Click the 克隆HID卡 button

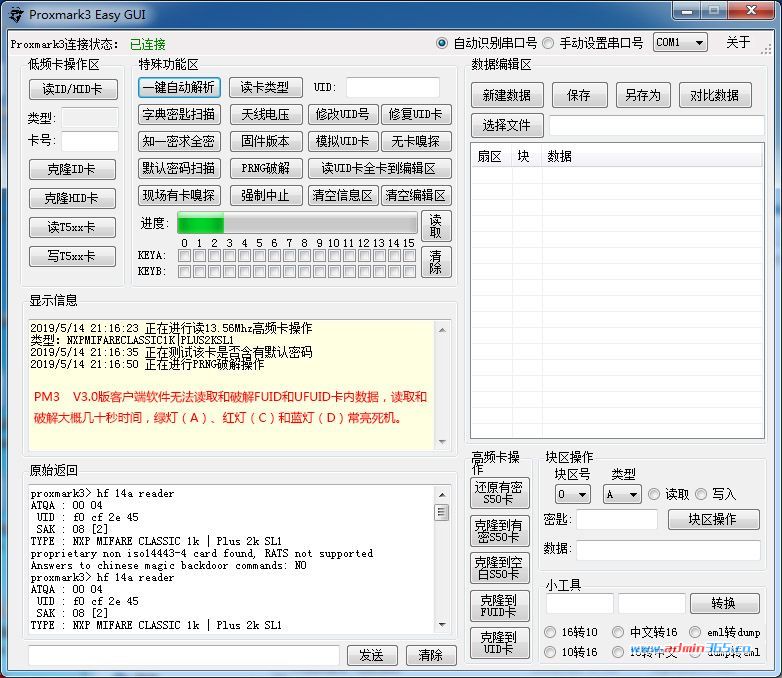pos(72,198)
